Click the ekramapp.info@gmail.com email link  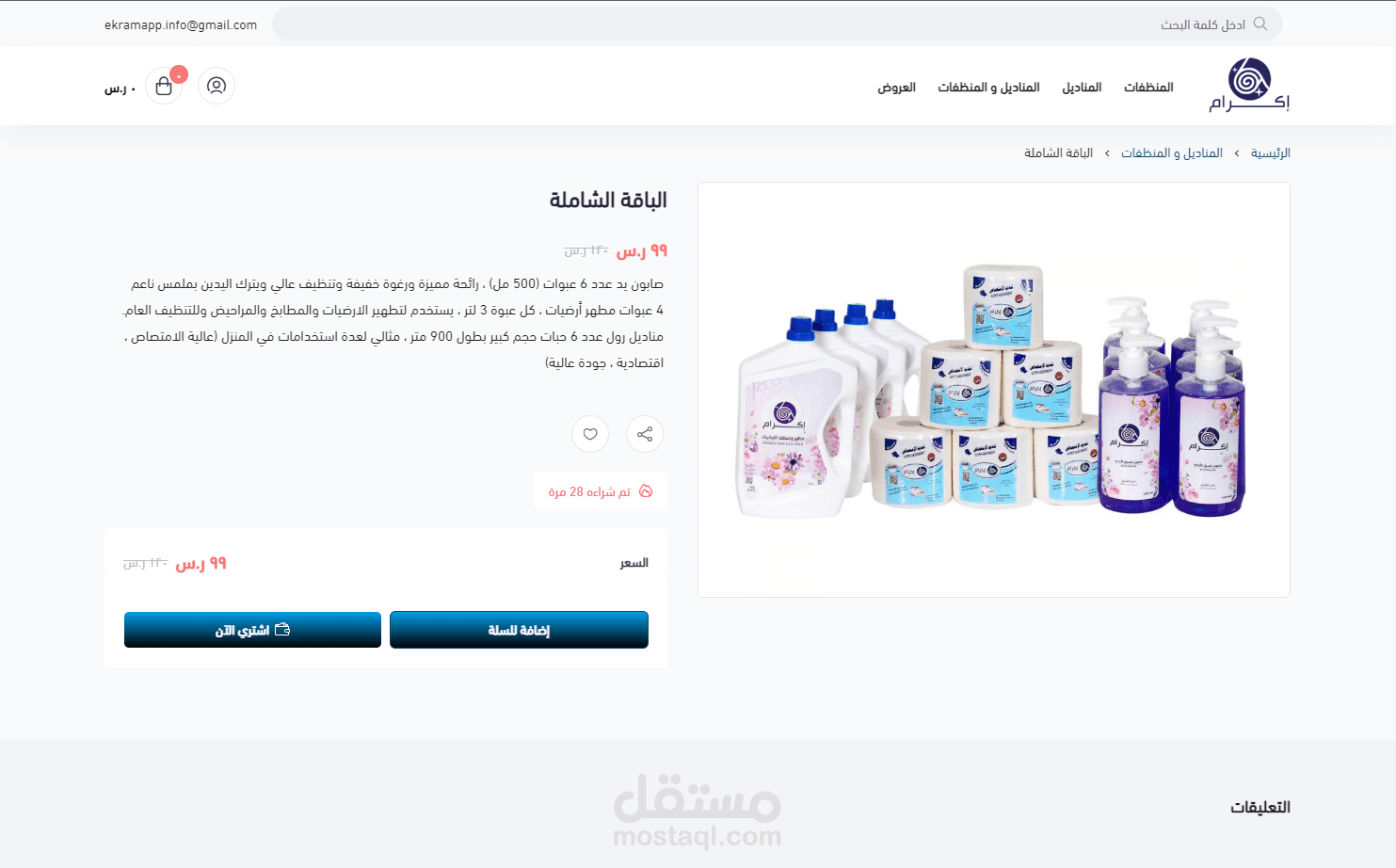point(181,24)
